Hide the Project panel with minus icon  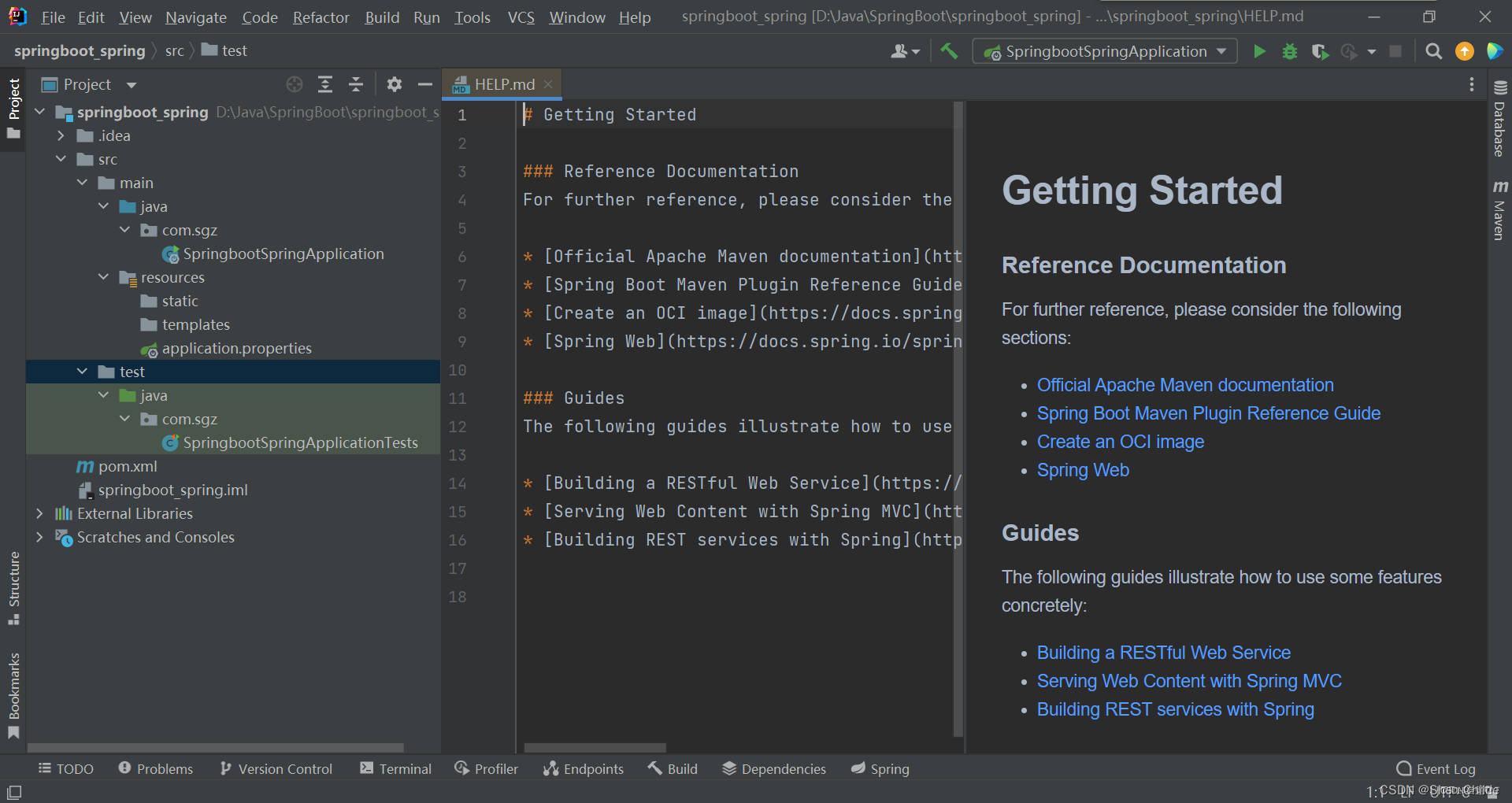pyautogui.click(x=425, y=84)
